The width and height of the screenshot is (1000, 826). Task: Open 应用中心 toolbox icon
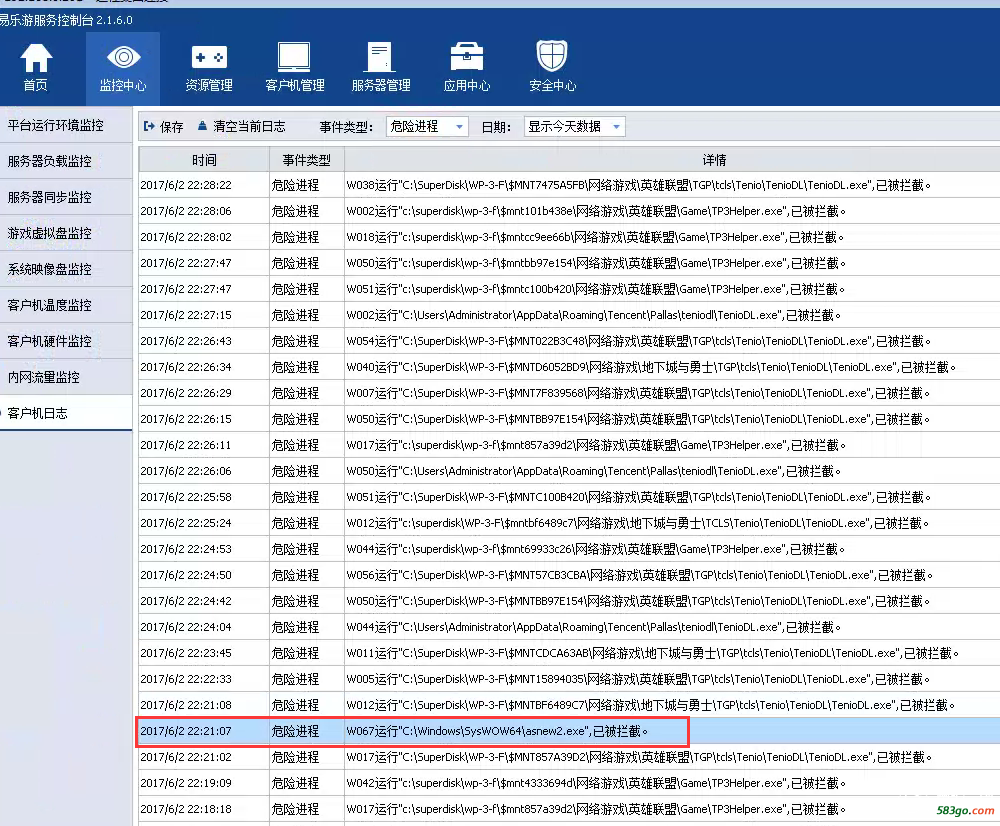467,67
